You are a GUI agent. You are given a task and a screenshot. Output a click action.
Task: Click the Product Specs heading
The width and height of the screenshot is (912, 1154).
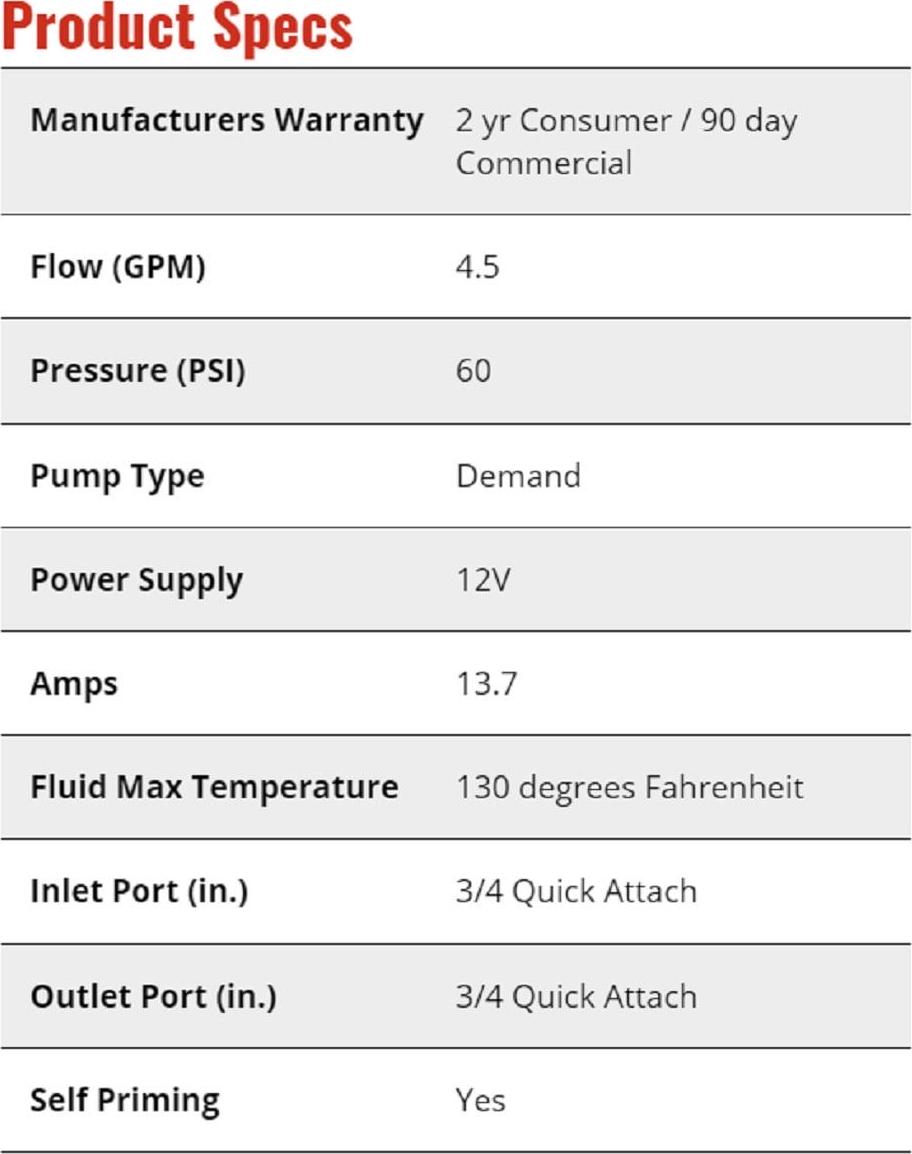click(178, 27)
